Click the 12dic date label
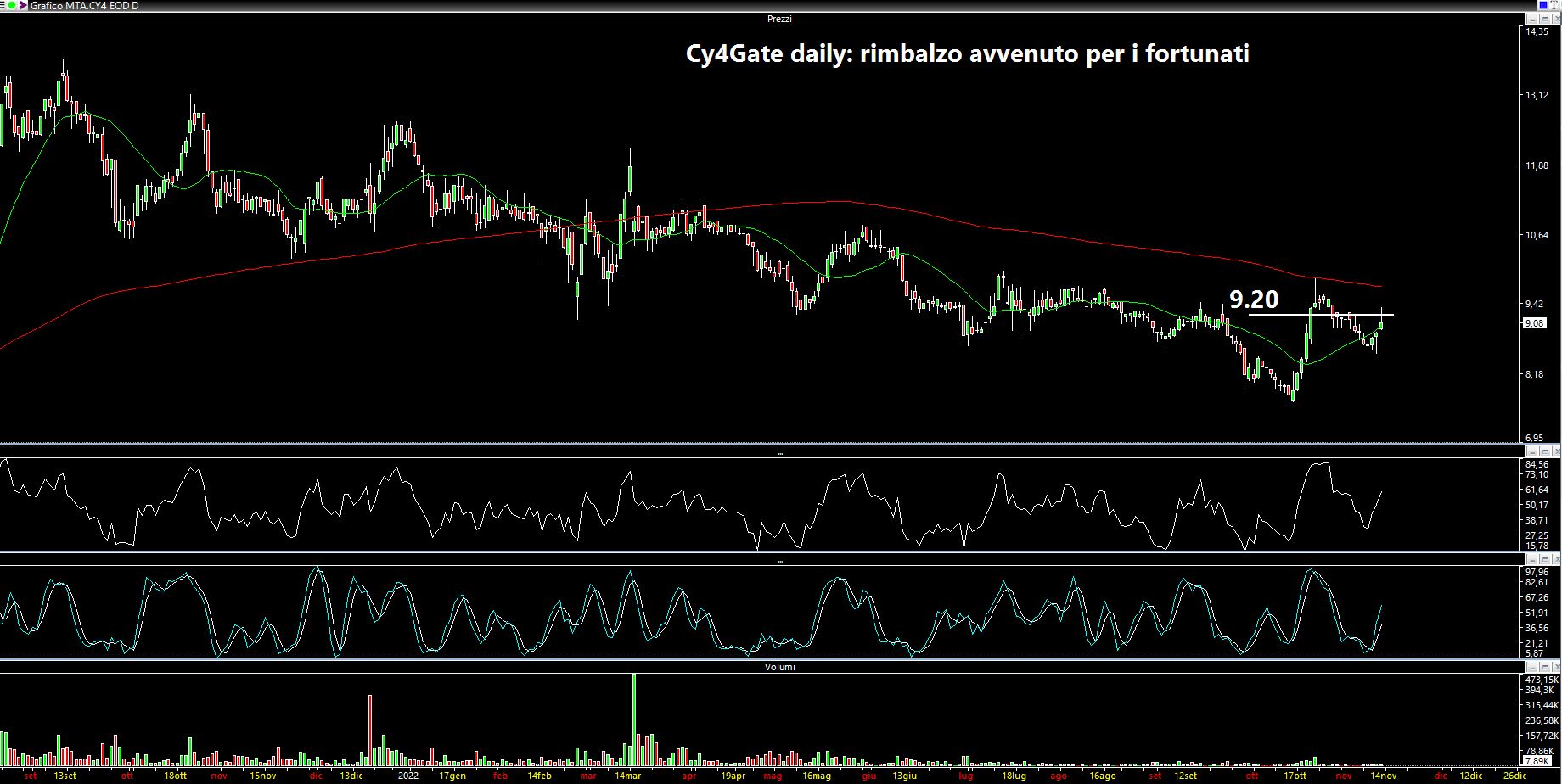The height and width of the screenshot is (784, 1562). point(1471,776)
